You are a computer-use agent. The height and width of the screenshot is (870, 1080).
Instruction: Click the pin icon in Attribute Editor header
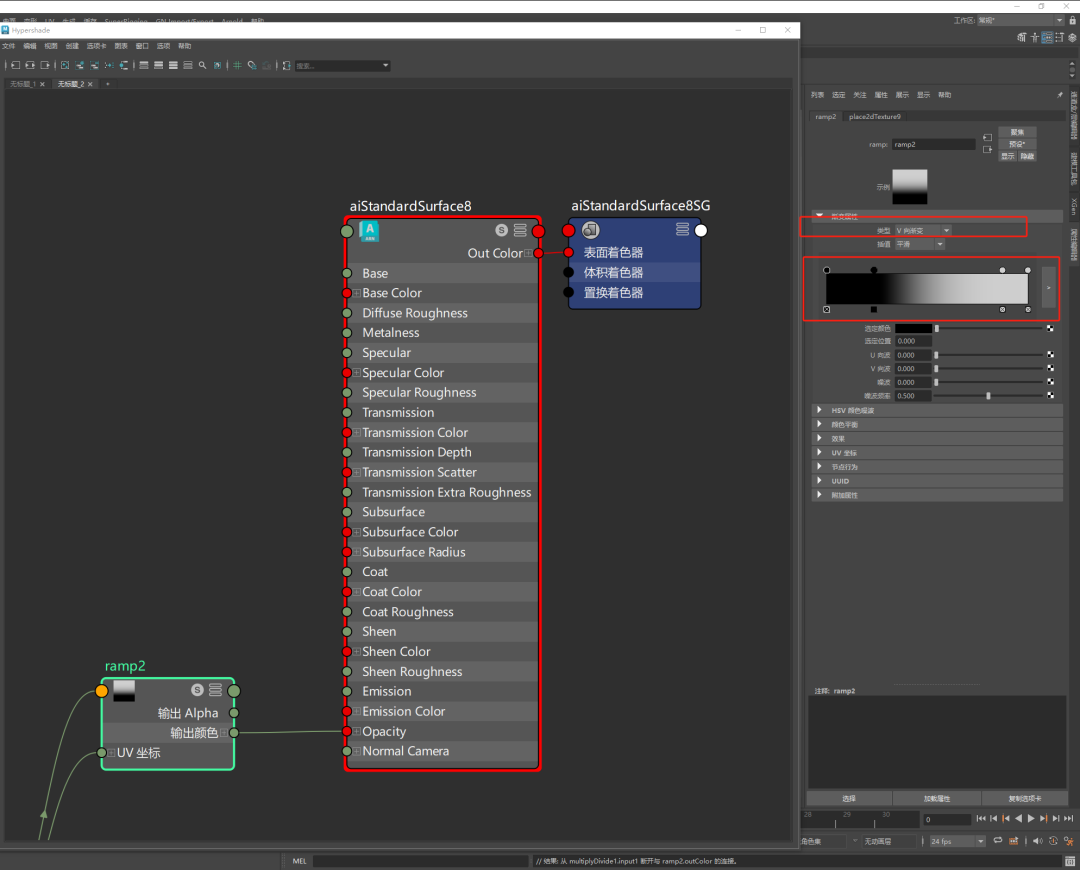[1059, 94]
